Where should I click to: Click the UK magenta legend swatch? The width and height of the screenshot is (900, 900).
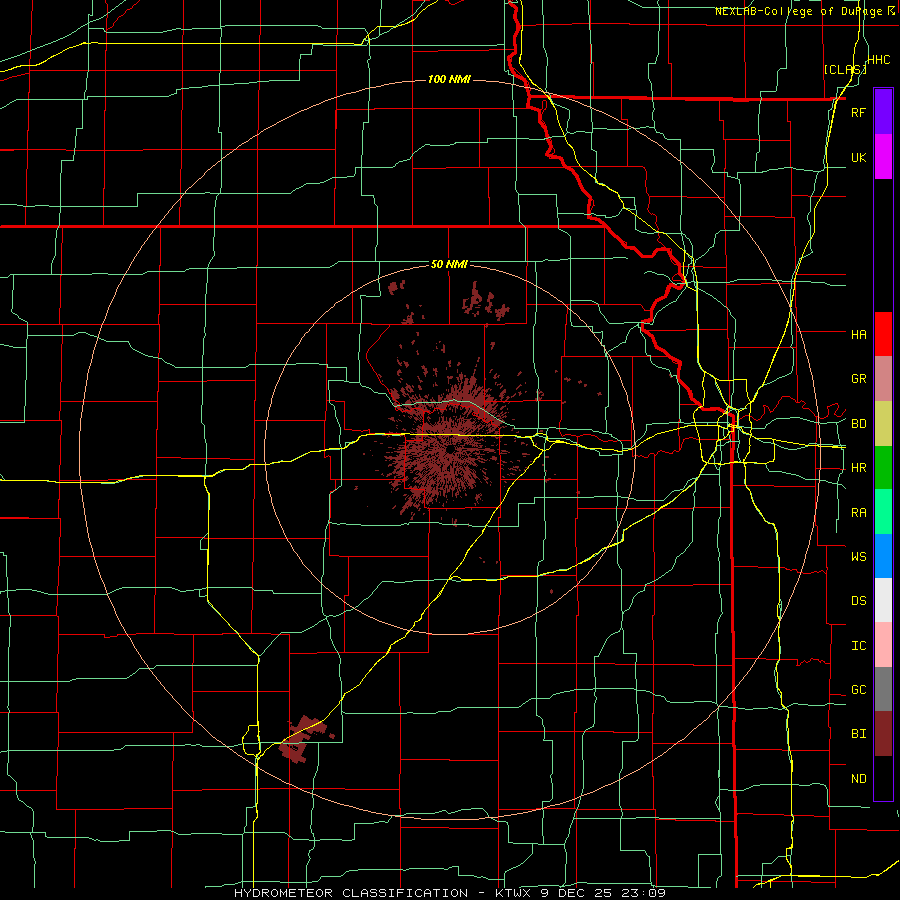point(883,157)
